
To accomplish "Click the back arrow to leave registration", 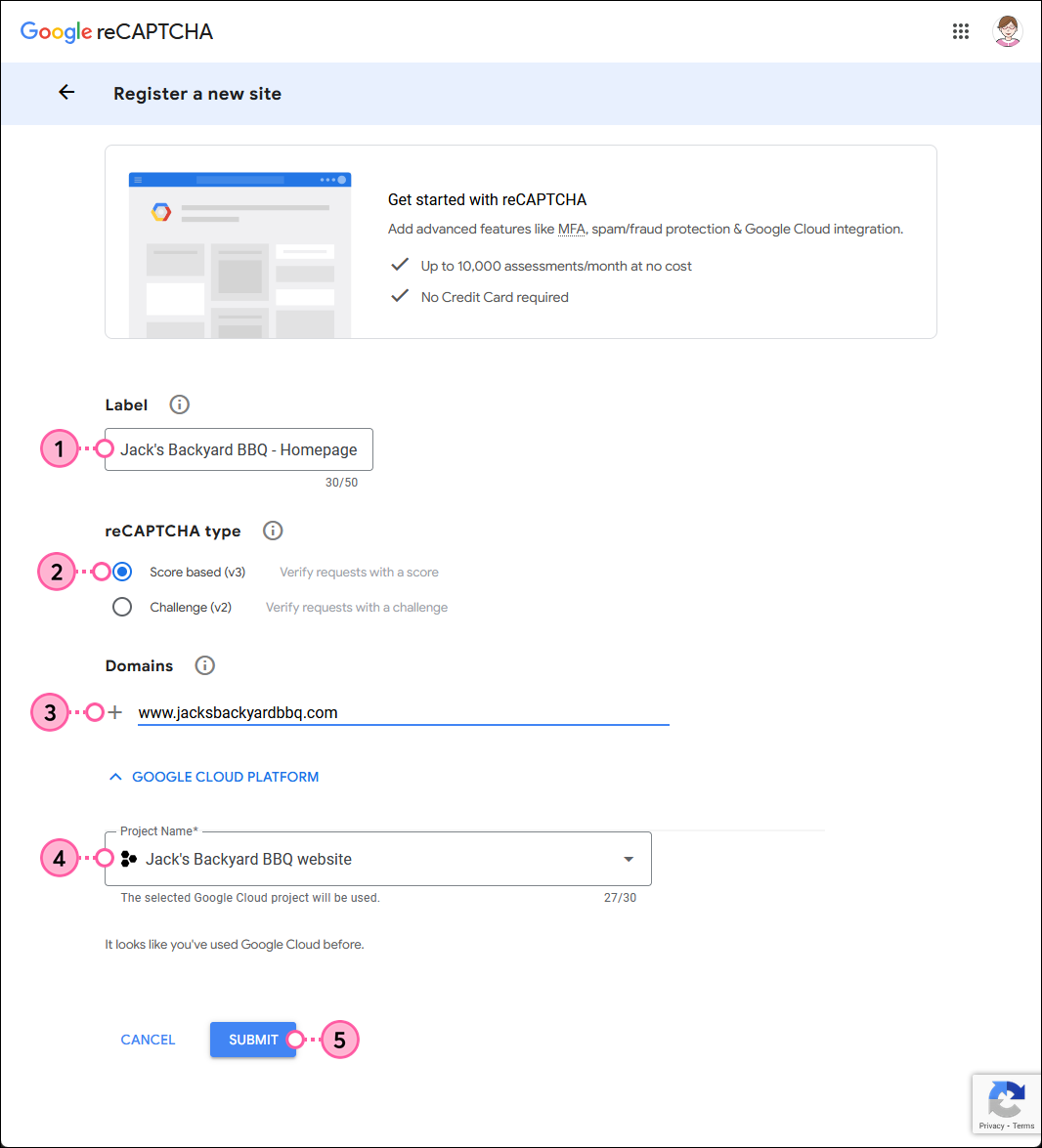I will point(65,92).
